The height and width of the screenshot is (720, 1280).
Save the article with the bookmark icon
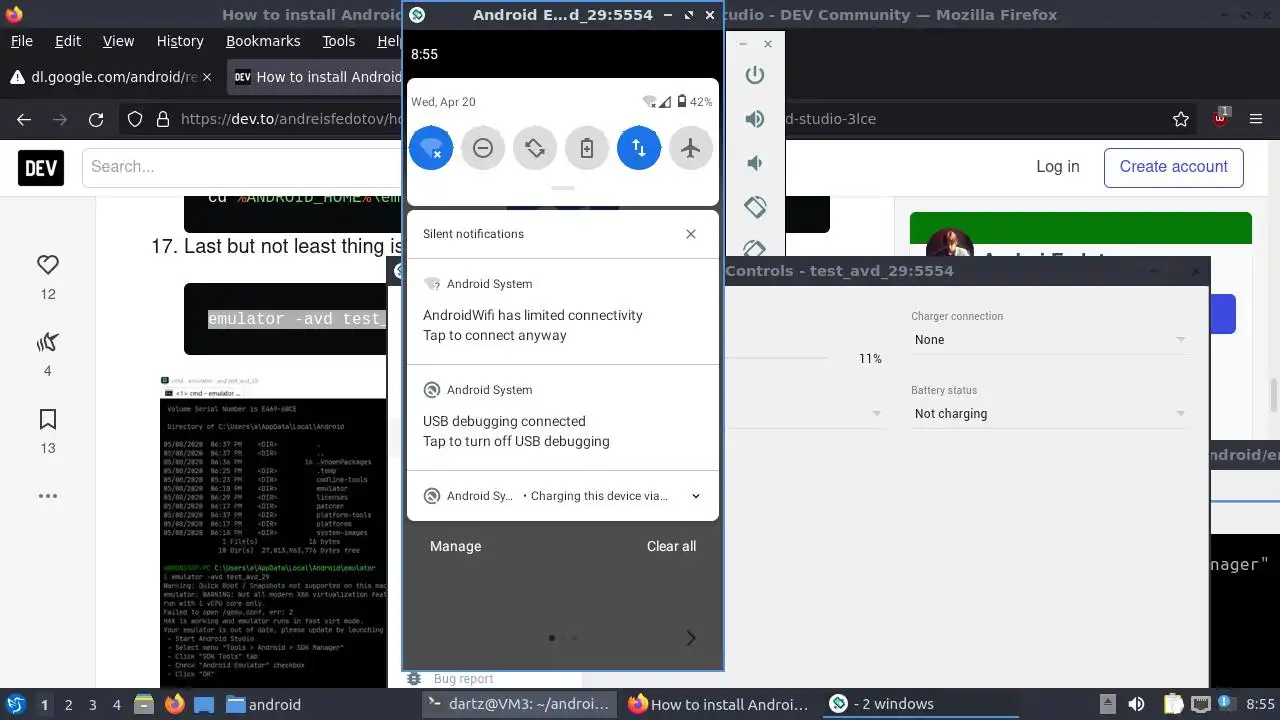click(x=48, y=419)
